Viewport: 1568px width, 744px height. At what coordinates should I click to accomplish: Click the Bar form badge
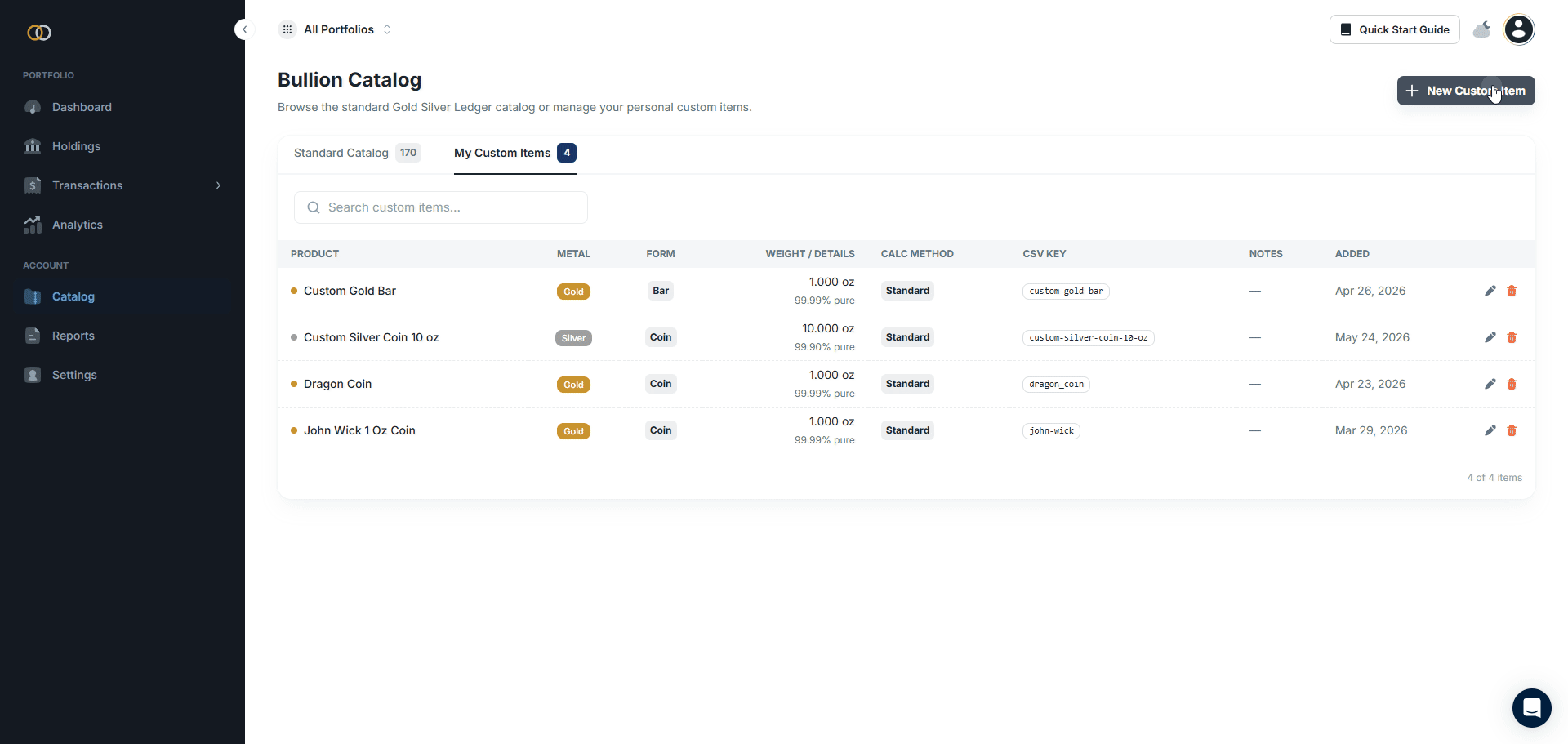click(661, 291)
